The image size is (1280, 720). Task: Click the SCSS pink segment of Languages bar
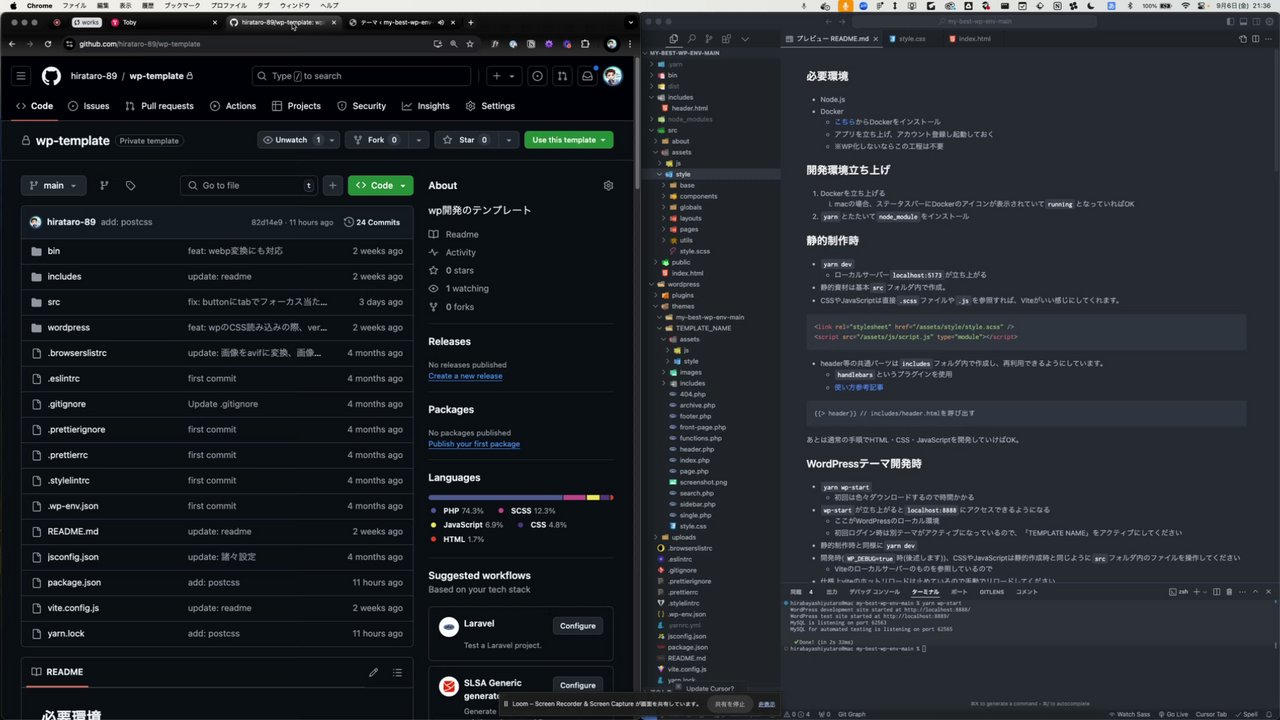click(x=574, y=497)
